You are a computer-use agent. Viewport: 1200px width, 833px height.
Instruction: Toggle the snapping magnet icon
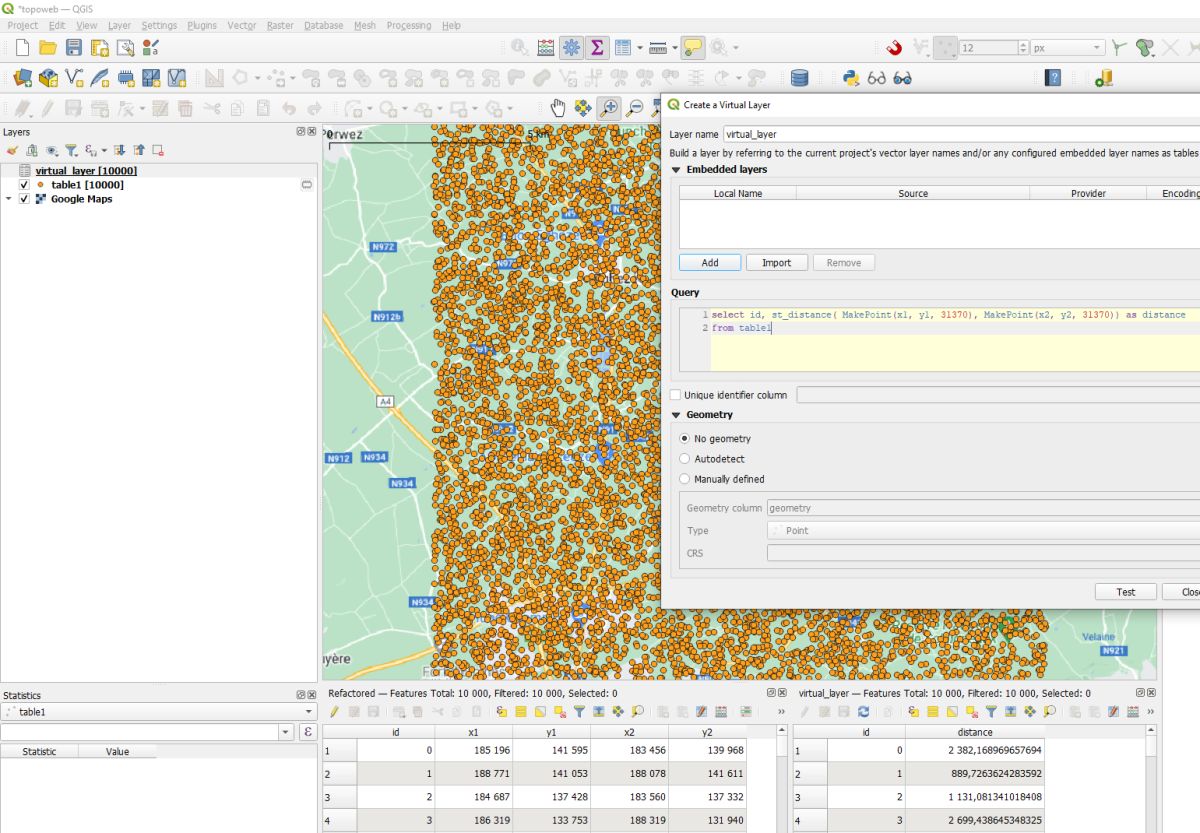(x=894, y=48)
